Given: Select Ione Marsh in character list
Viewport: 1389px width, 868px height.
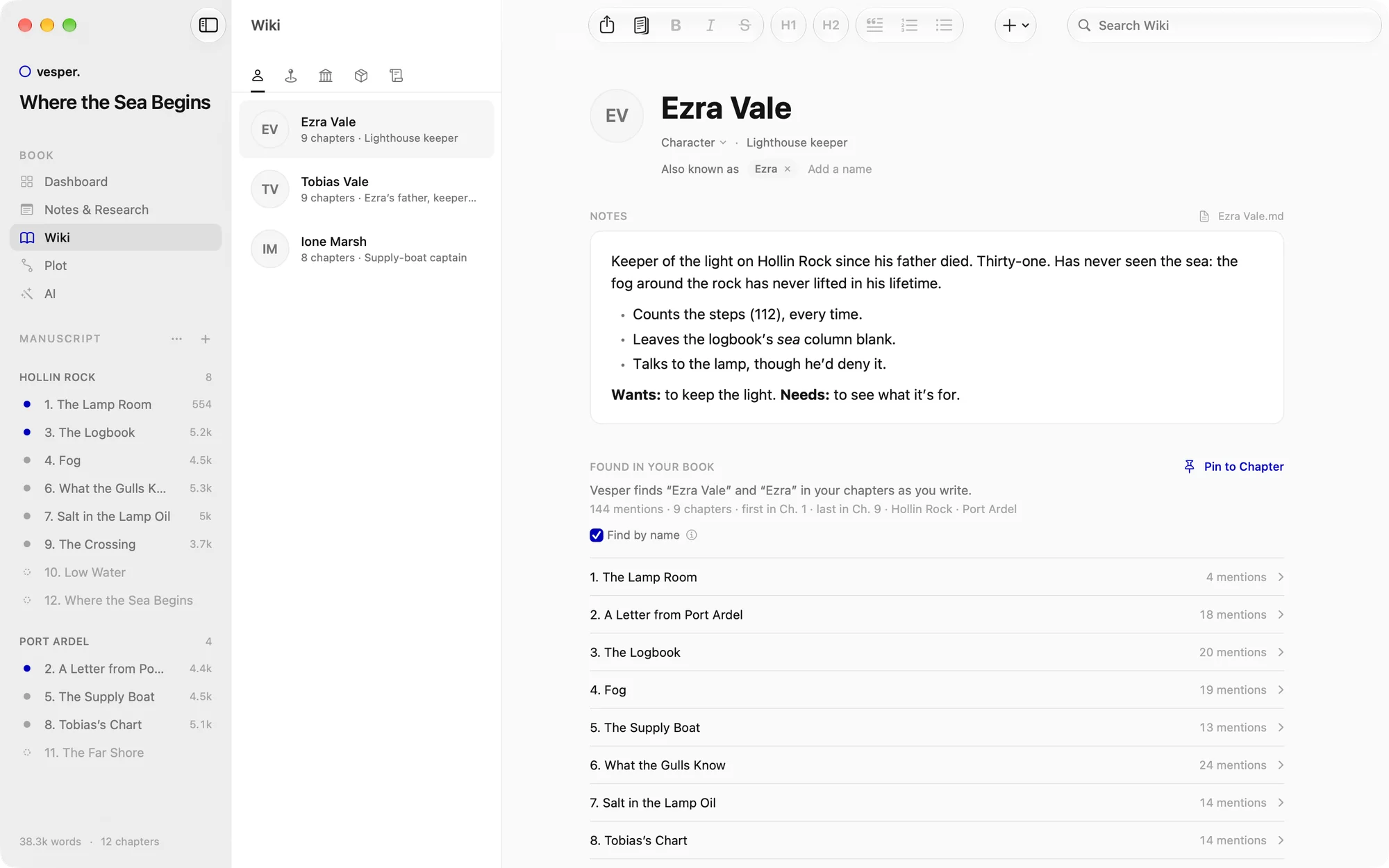Looking at the screenshot, I should [367, 249].
